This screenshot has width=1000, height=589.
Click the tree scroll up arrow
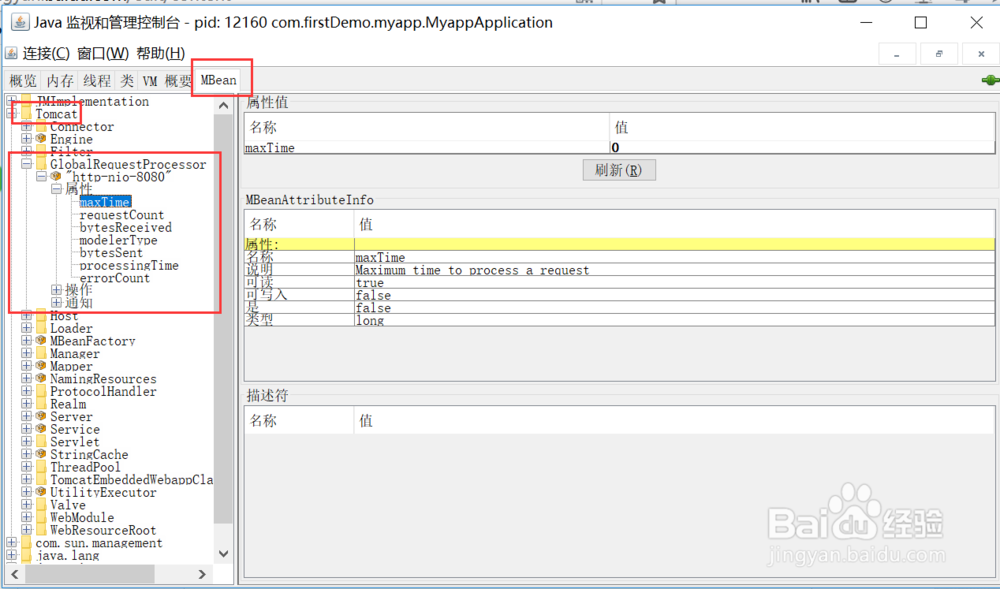coord(223,105)
